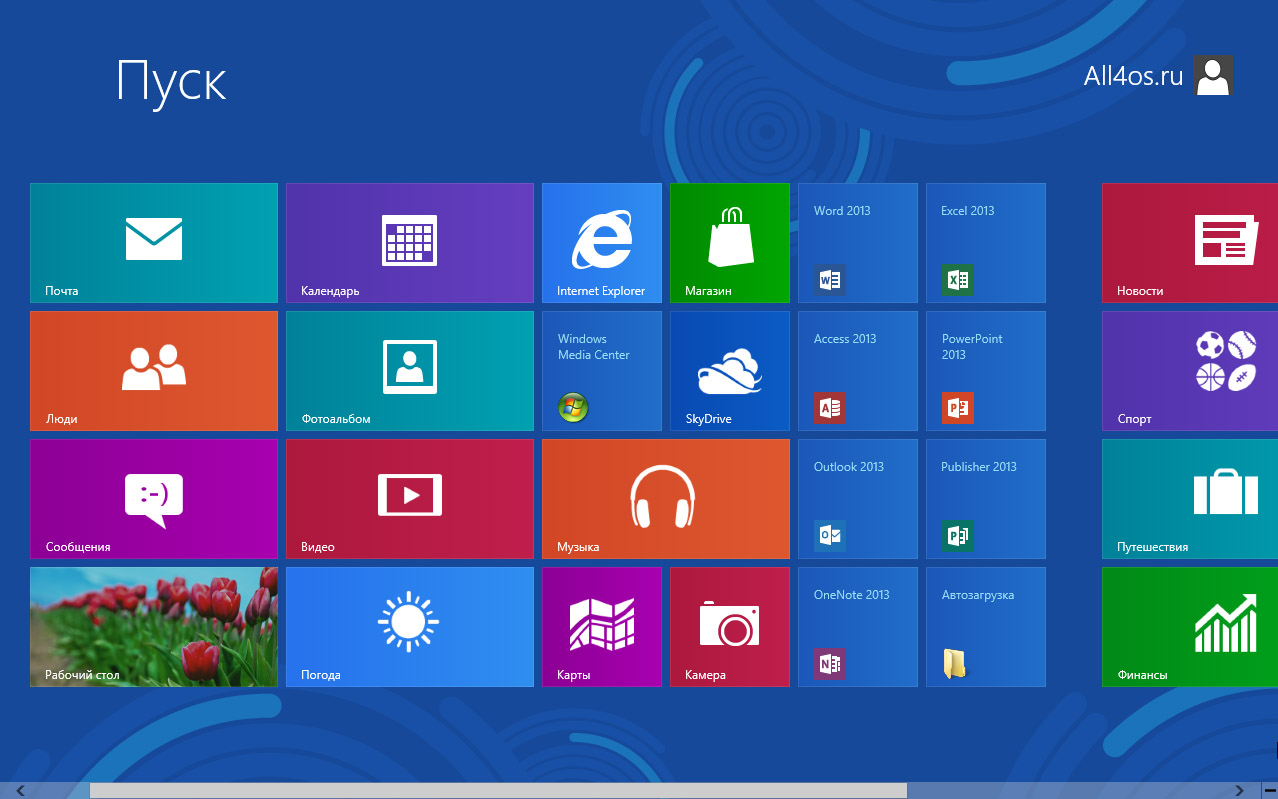Launch Access 2013 tile
1278x799 pixels.
tap(858, 371)
